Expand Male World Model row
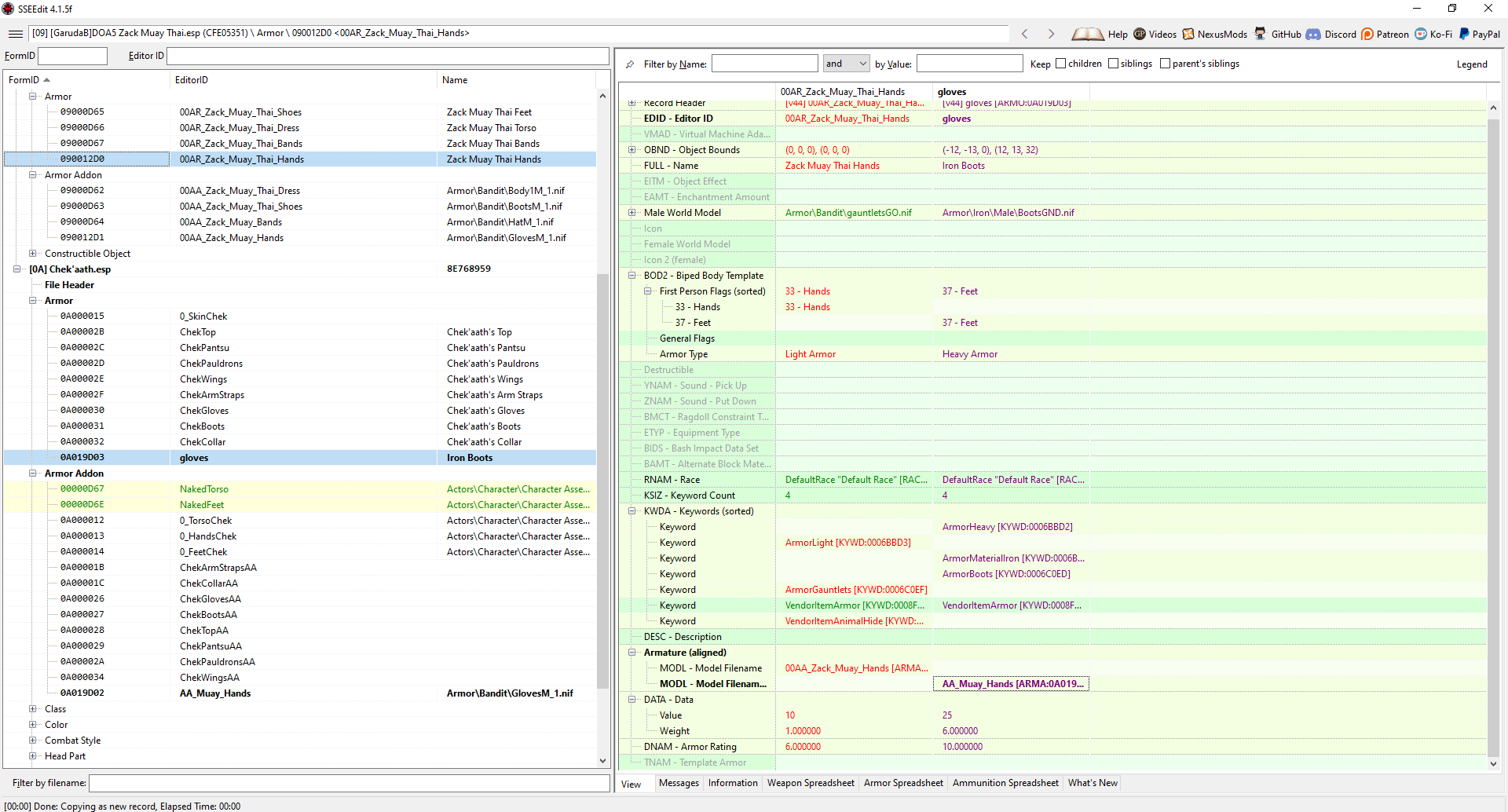1508x812 pixels. tap(631, 213)
